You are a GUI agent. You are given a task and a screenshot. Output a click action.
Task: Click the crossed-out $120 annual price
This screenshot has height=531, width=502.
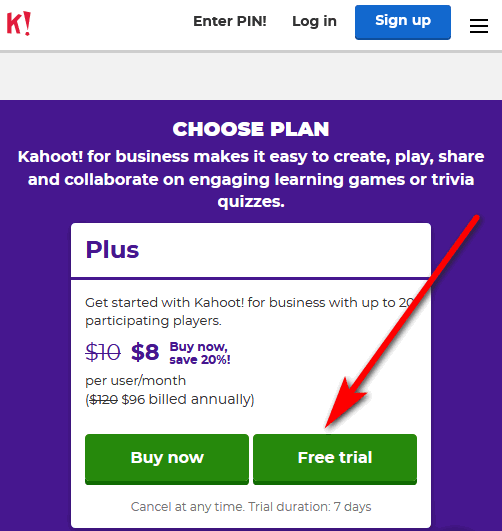pyautogui.click(x=103, y=400)
